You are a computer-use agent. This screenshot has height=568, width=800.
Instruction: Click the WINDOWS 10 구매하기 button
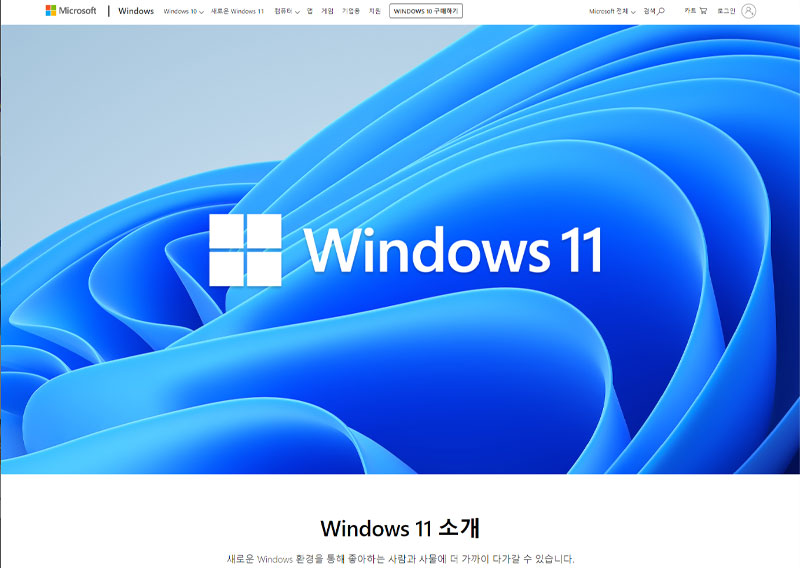pos(426,11)
